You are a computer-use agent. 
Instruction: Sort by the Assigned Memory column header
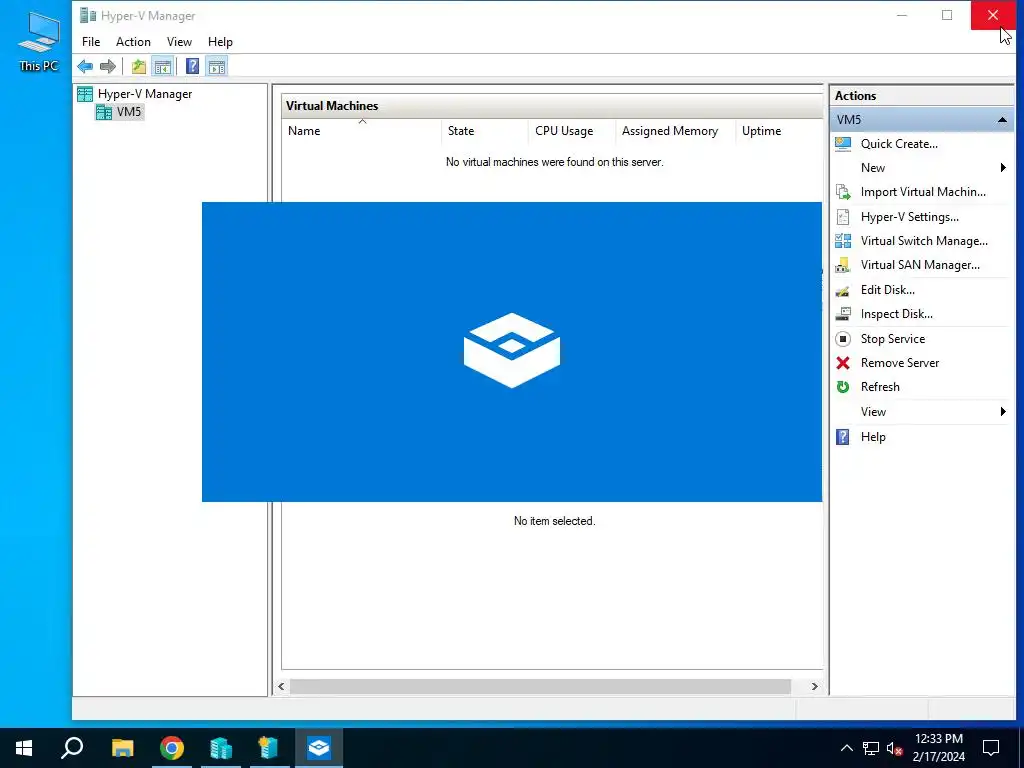(x=676, y=131)
